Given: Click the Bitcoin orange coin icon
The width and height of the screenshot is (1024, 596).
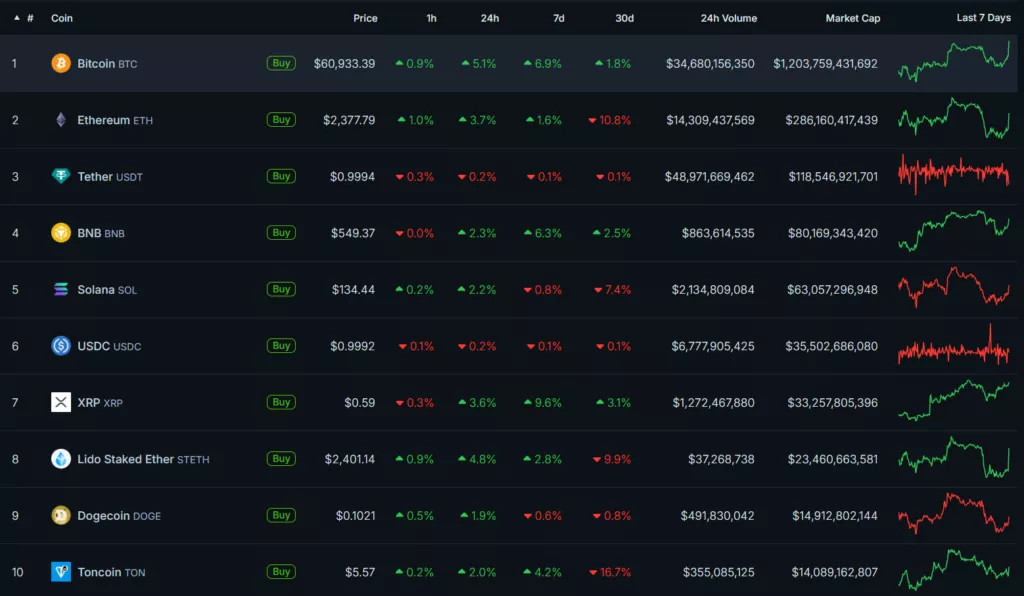Looking at the screenshot, I should point(61,63).
